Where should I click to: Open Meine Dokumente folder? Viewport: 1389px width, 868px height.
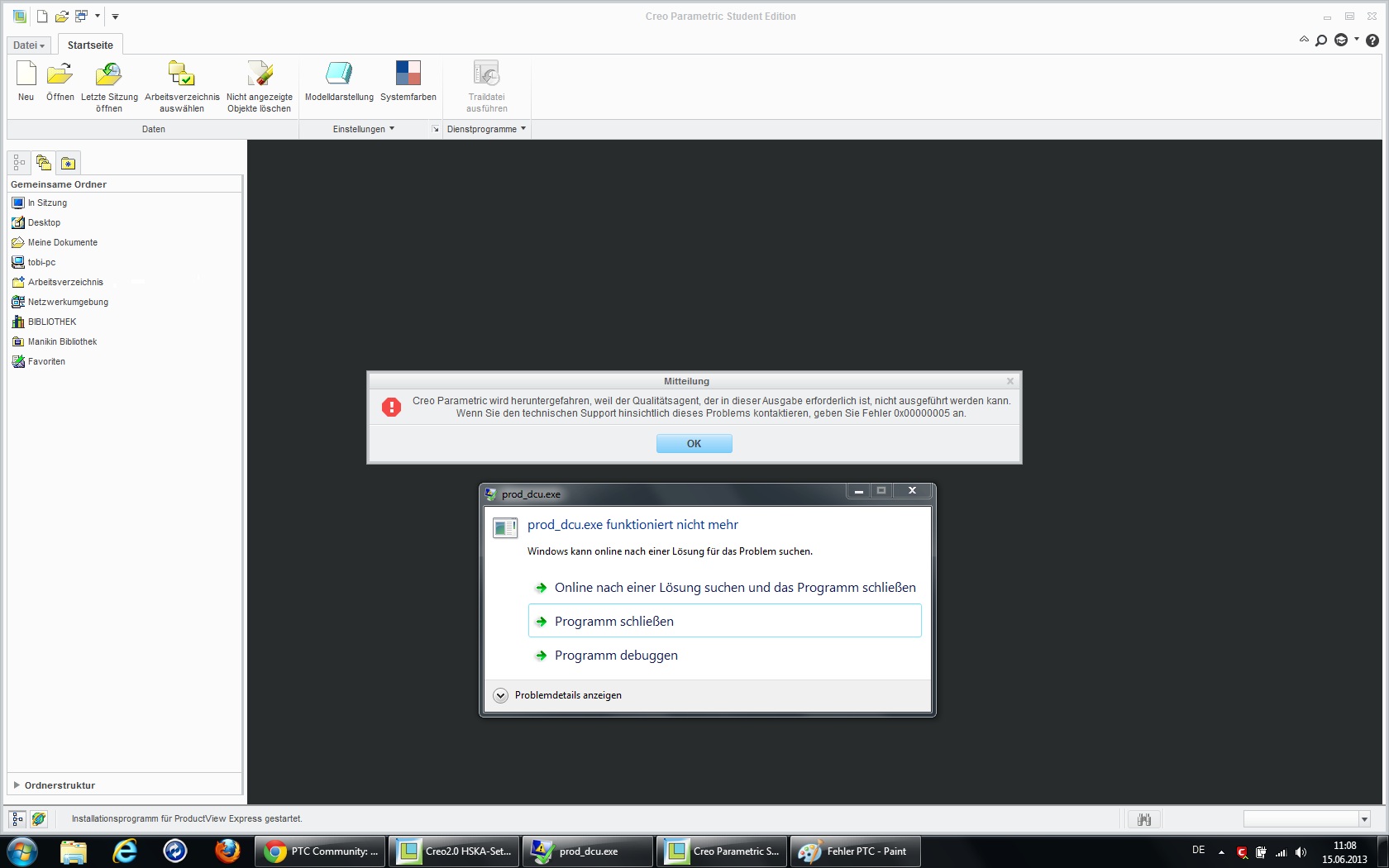pyautogui.click(x=62, y=242)
